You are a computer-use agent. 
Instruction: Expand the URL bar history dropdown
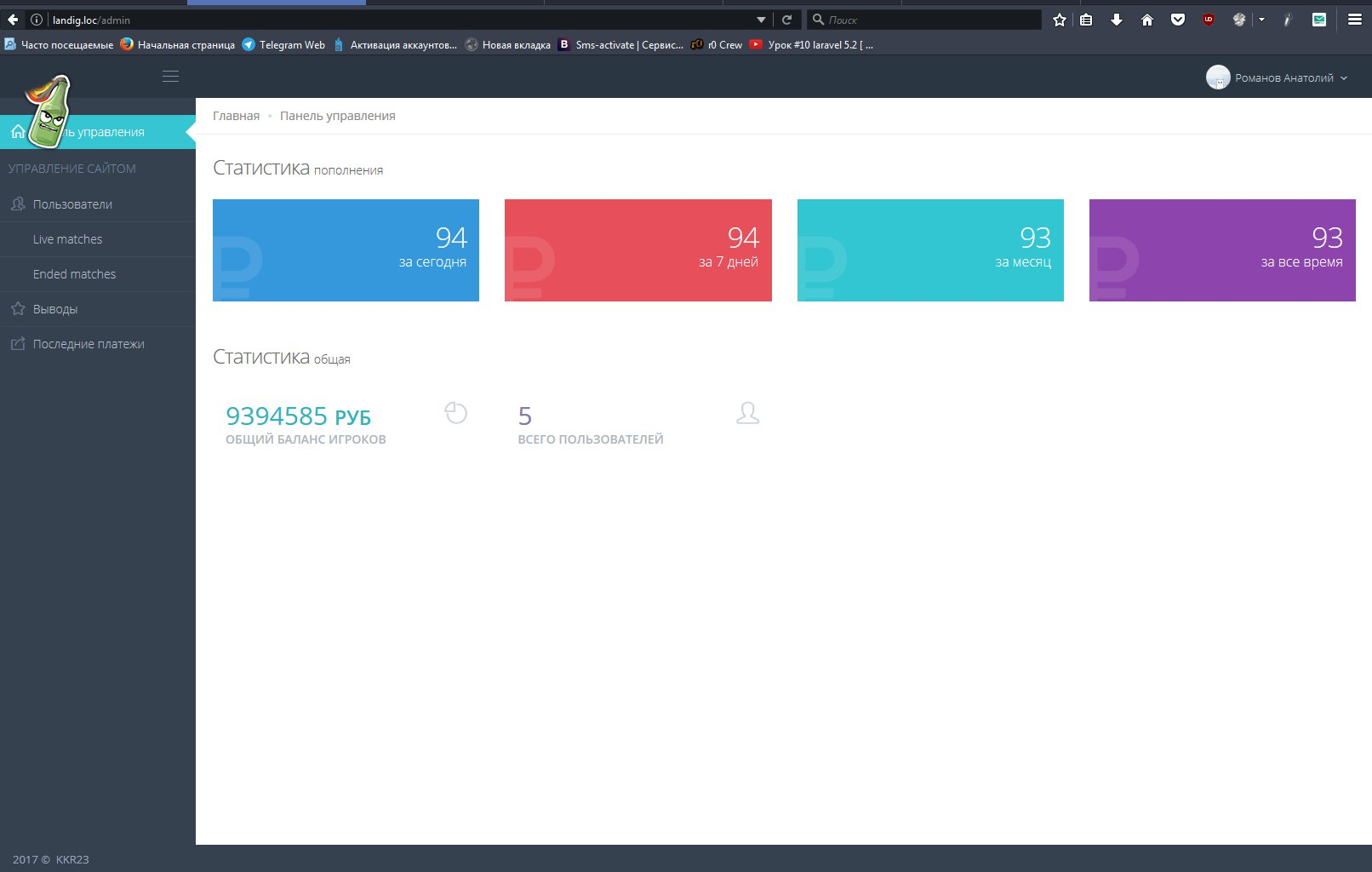click(x=761, y=20)
